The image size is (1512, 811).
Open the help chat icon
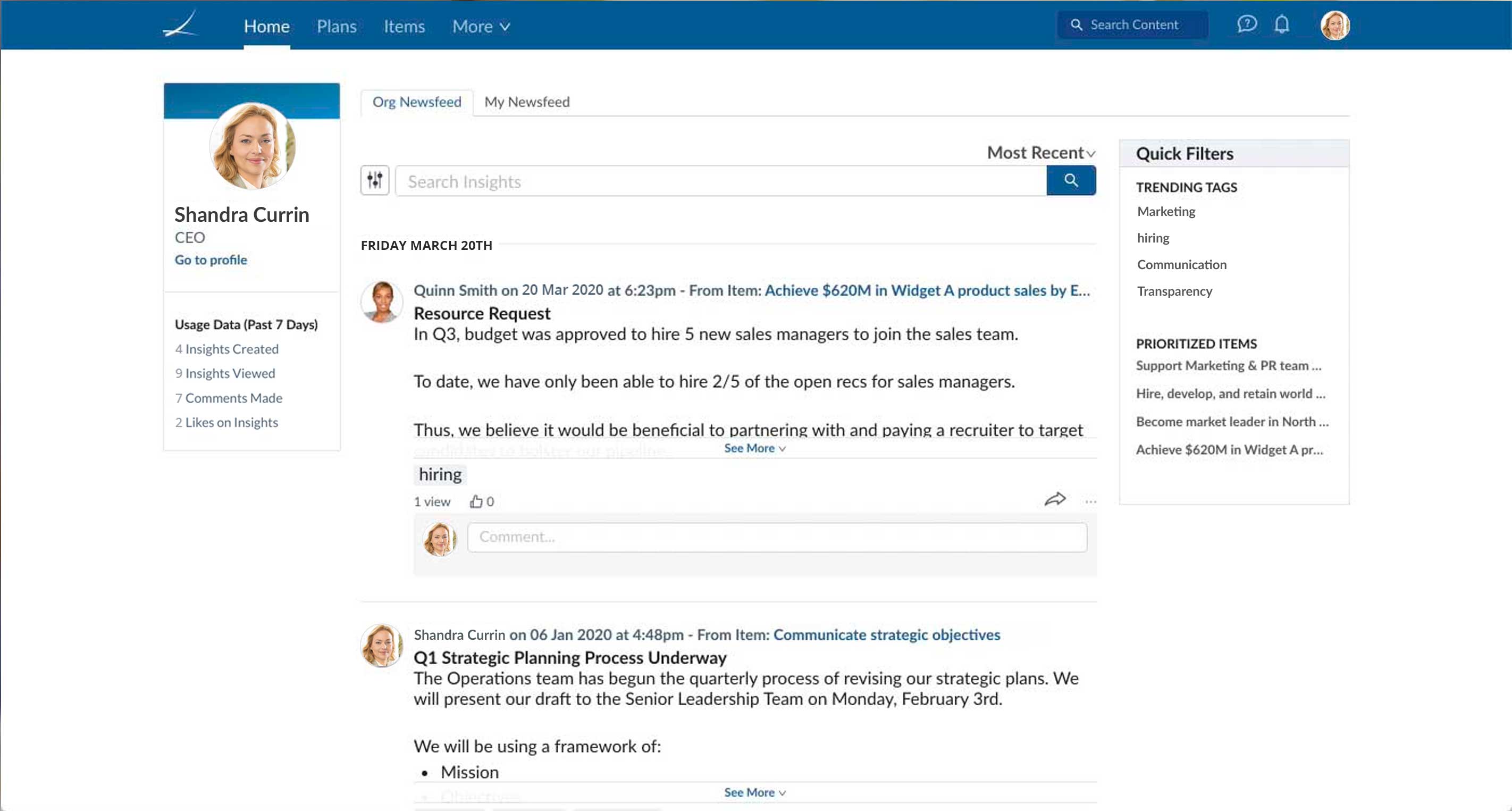point(1247,24)
